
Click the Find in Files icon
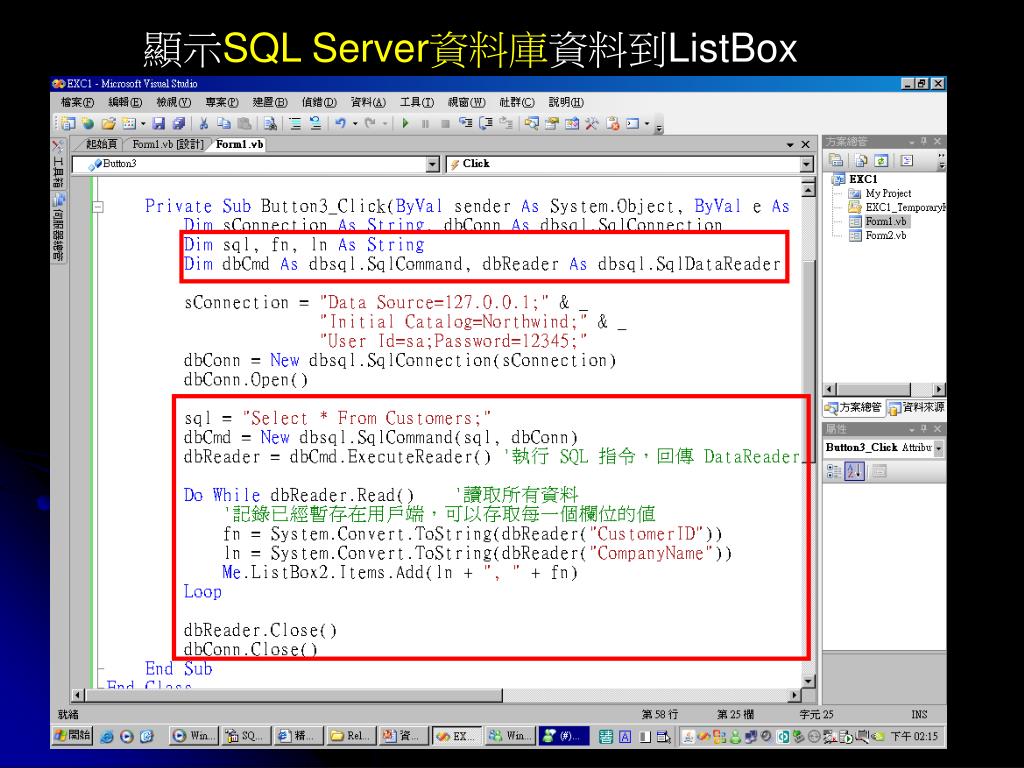pyautogui.click(x=270, y=123)
